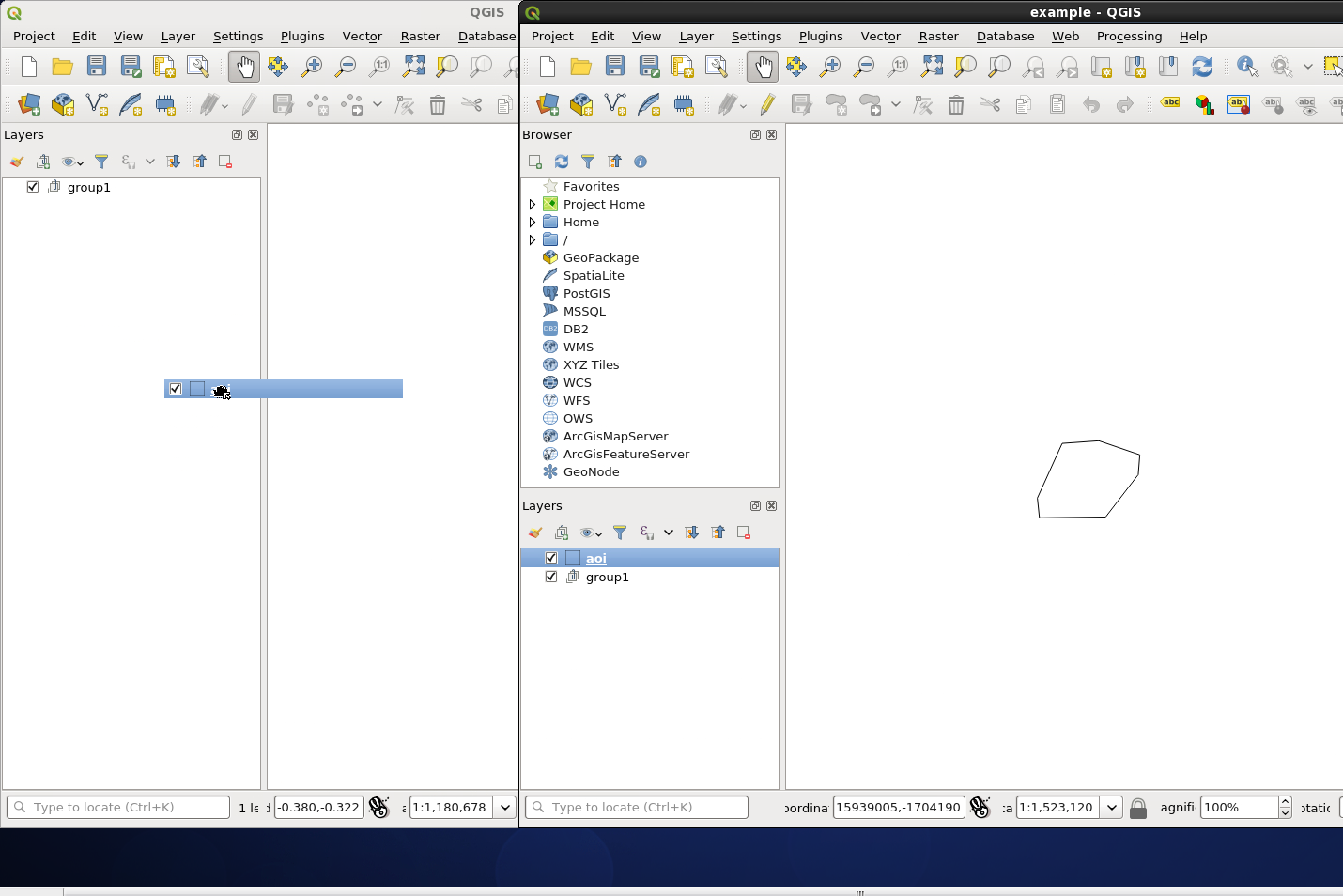
Task: Toggle group1 checkbox in right Layers panel
Action: pos(551,577)
